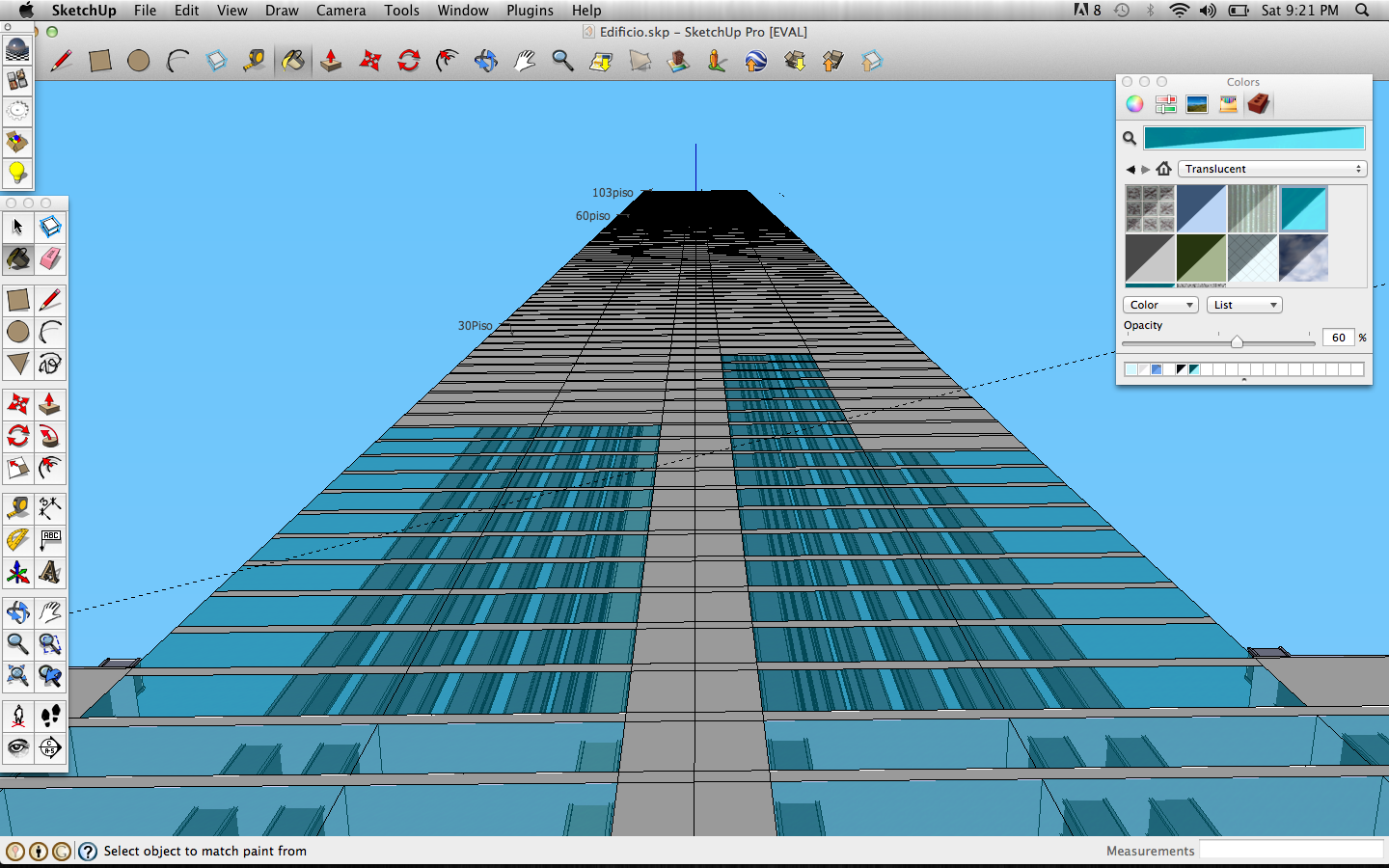The height and width of the screenshot is (868, 1389).
Task: Open the Color dropdown in the Colors panel
Action: (x=1159, y=305)
